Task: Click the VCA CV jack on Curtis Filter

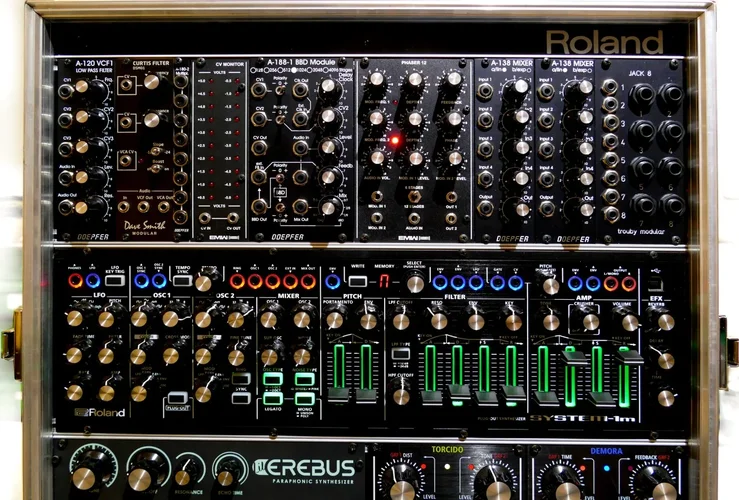Action: (125, 161)
